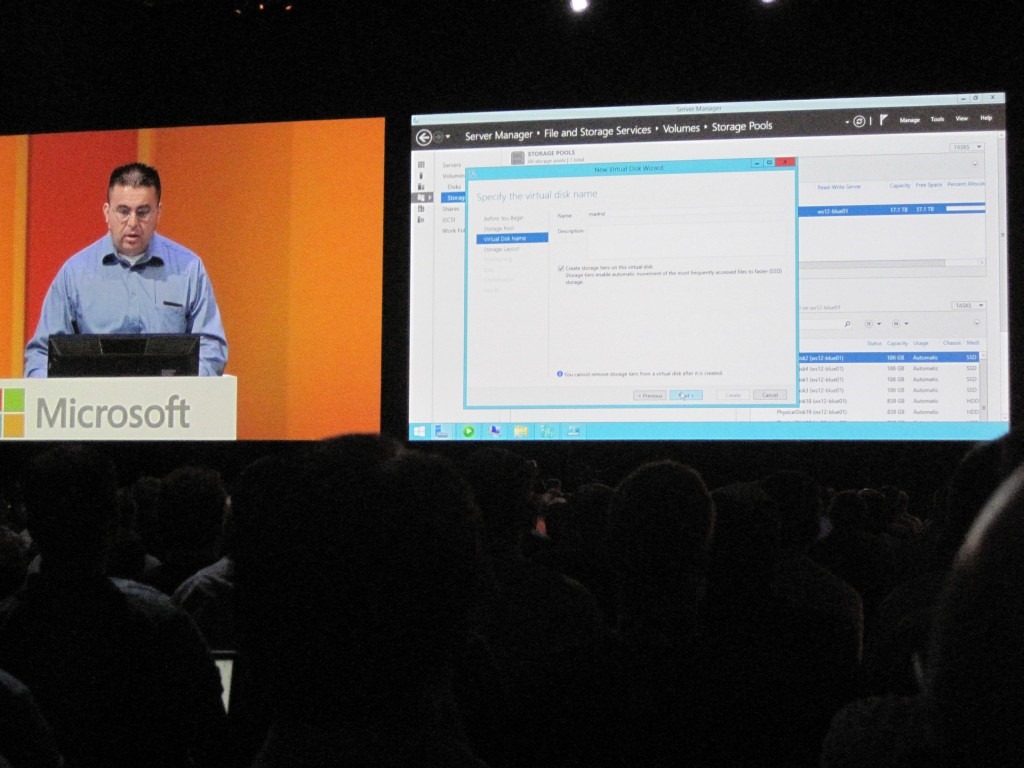The width and height of the screenshot is (1024, 768).
Task: Select Shares in the navigation pane
Action: pos(451,209)
